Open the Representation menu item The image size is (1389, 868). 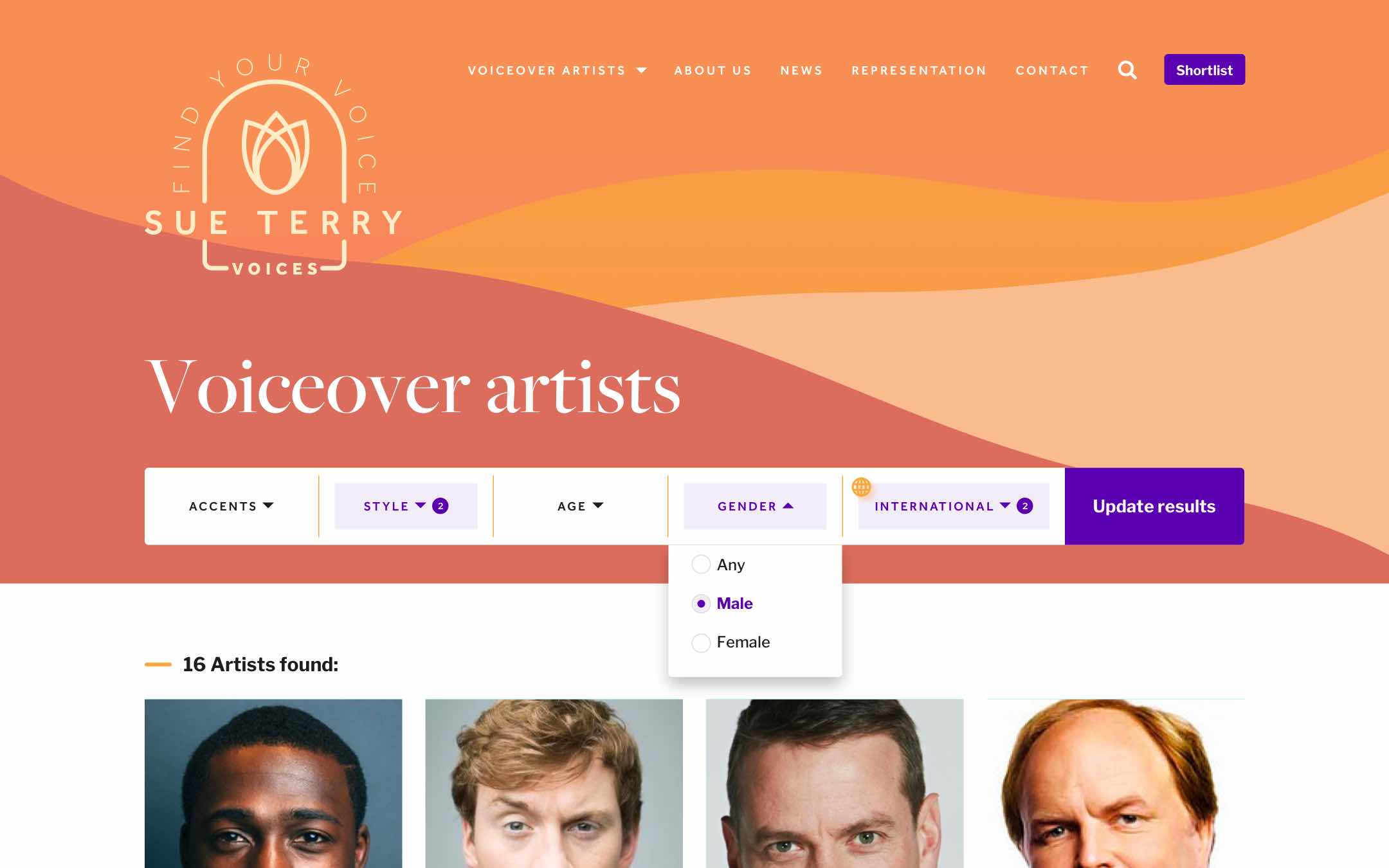coord(919,70)
